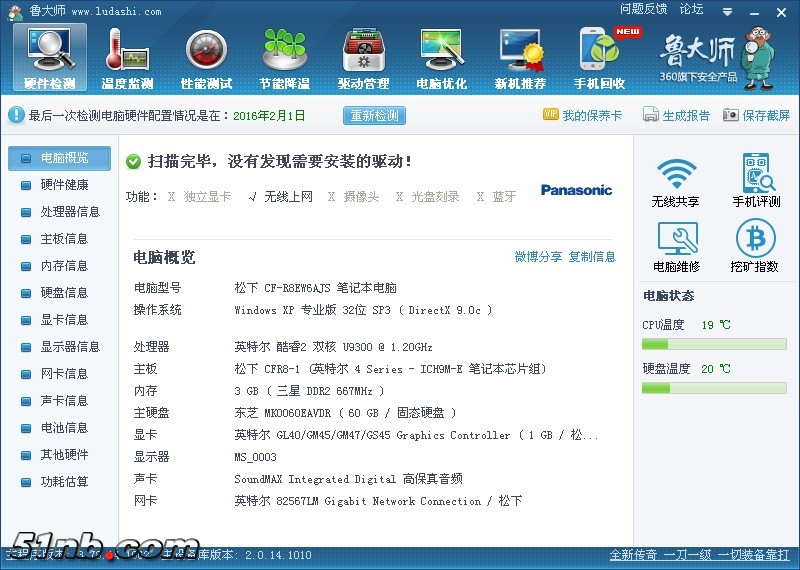Open 手机评测 phone benchmark tool
Image resolution: width=800 pixels, height=570 pixels.
tap(756, 181)
